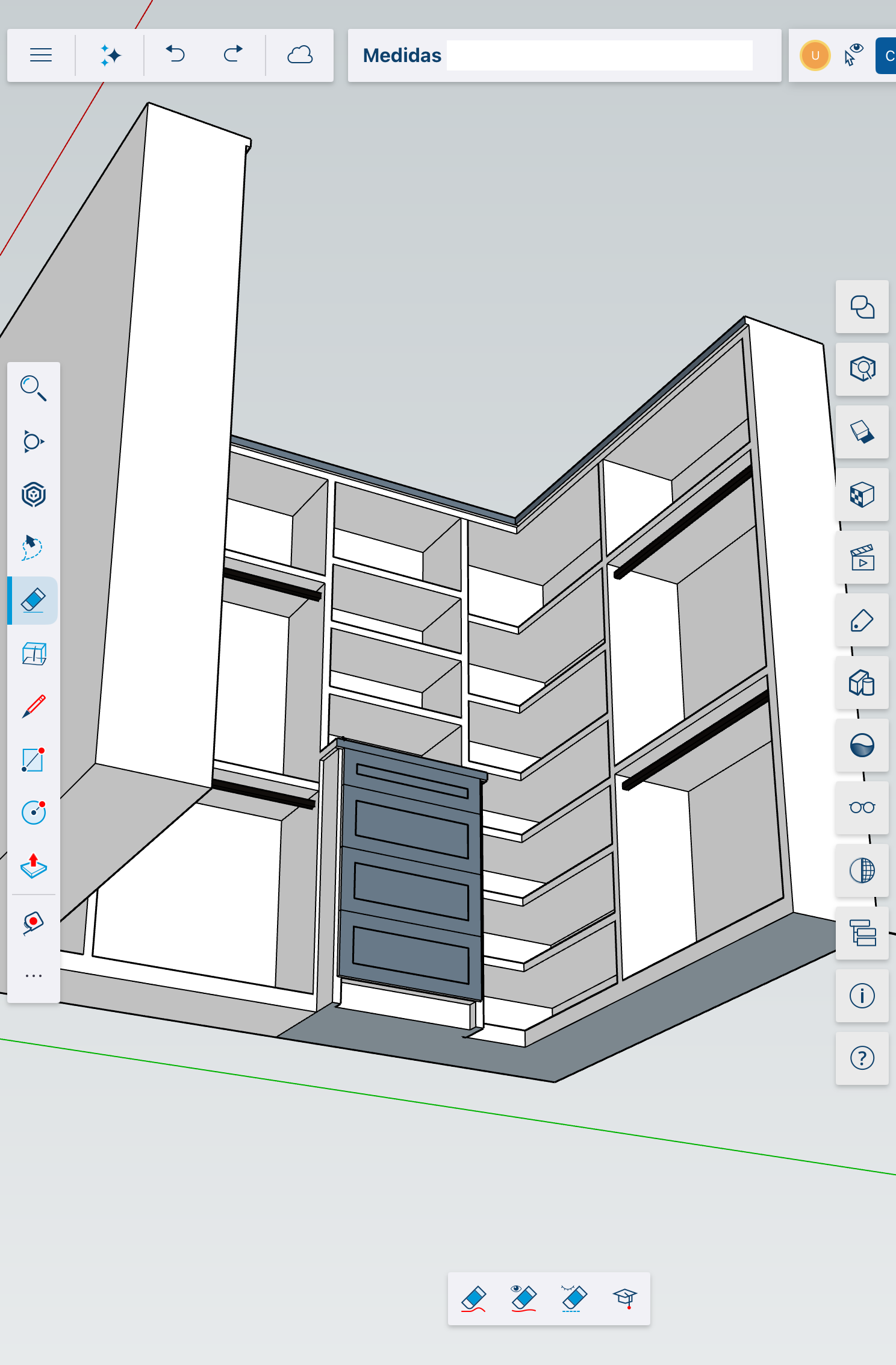Open the cloud save status icon
The height and width of the screenshot is (1365, 896).
[x=299, y=55]
